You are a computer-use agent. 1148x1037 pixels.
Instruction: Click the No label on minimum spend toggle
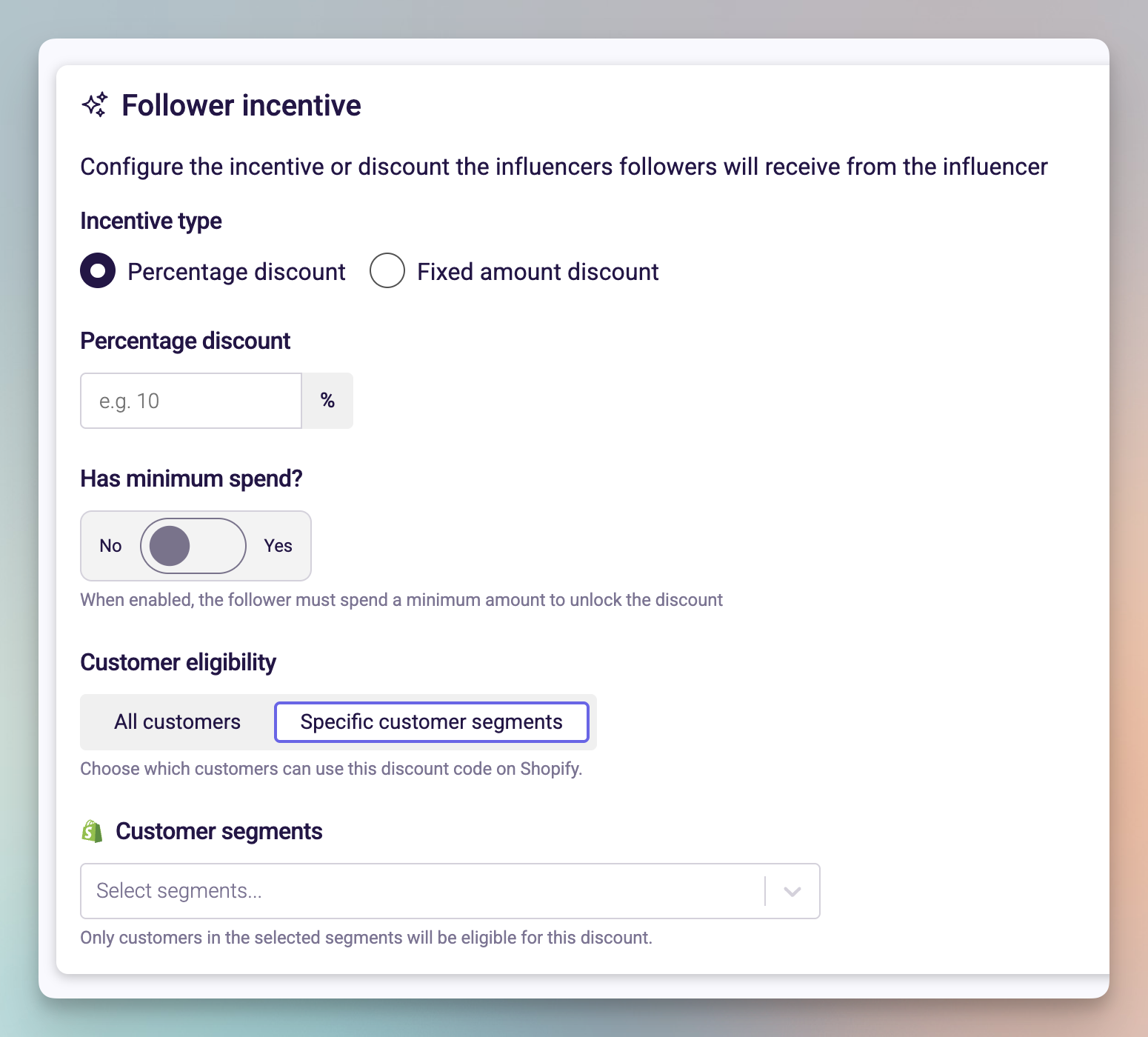(110, 546)
